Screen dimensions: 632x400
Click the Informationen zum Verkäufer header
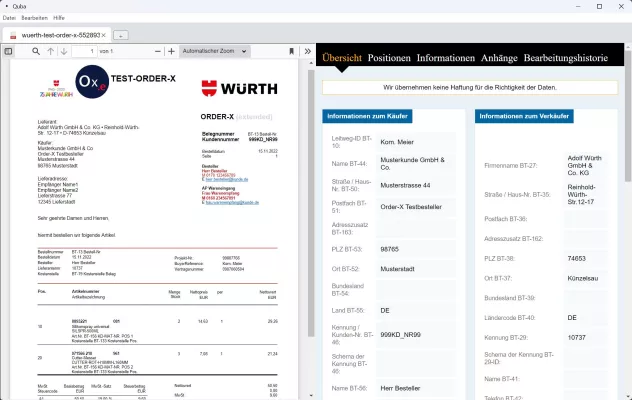(524, 116)
